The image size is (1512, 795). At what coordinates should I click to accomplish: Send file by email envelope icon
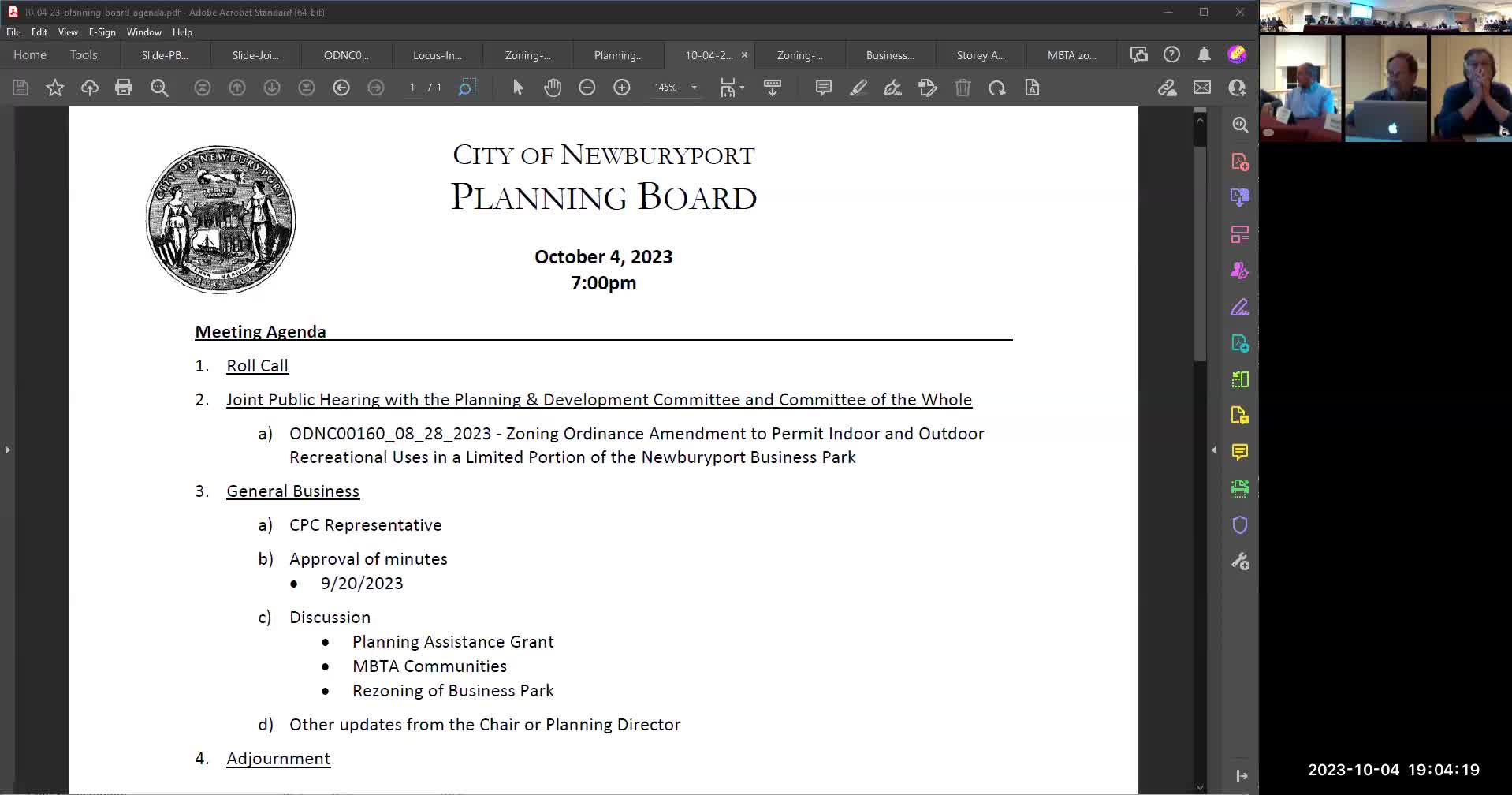point(1202,88)
